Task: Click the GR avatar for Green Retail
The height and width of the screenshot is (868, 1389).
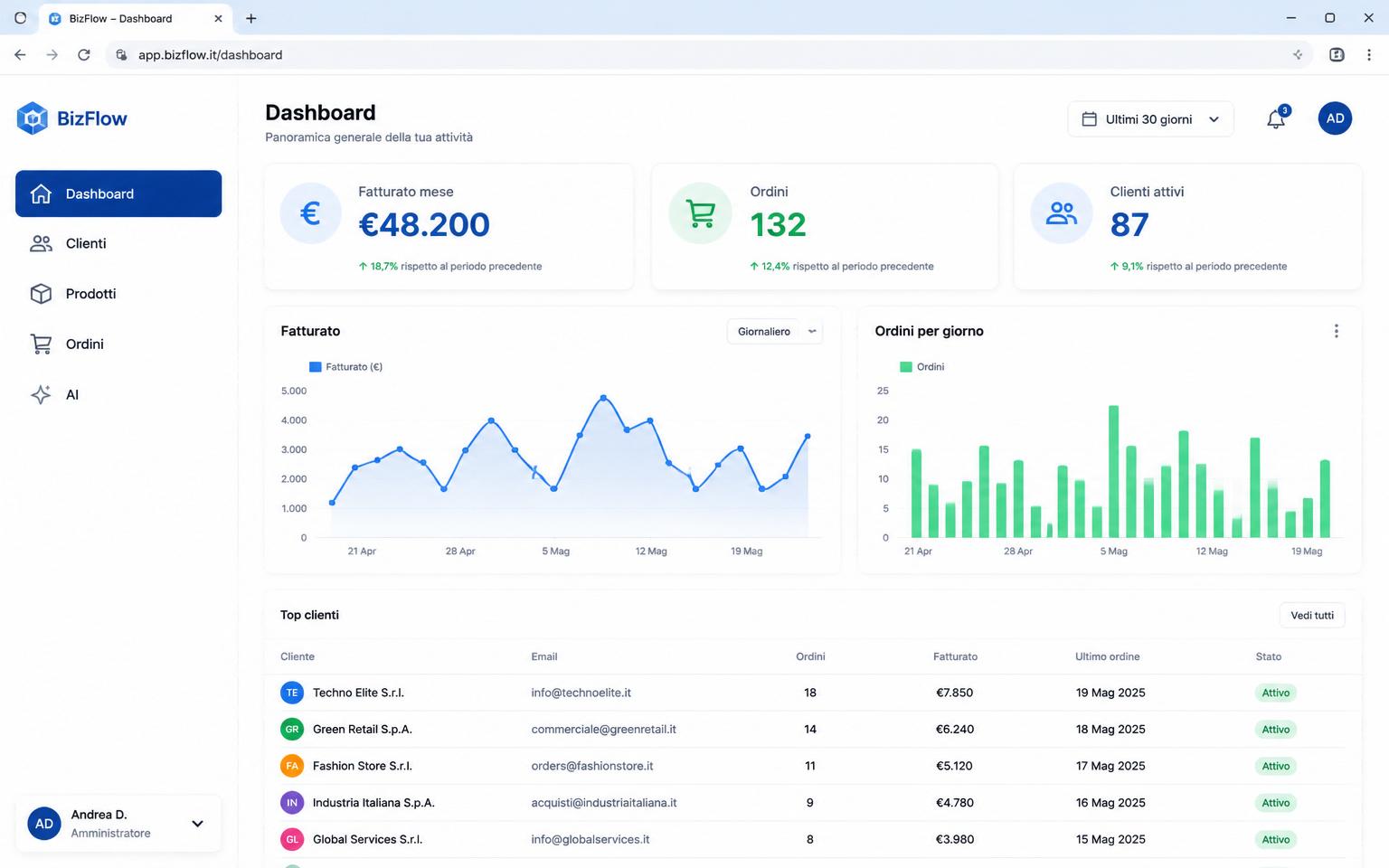Action: pyautogui.click(x=292, y=730)
